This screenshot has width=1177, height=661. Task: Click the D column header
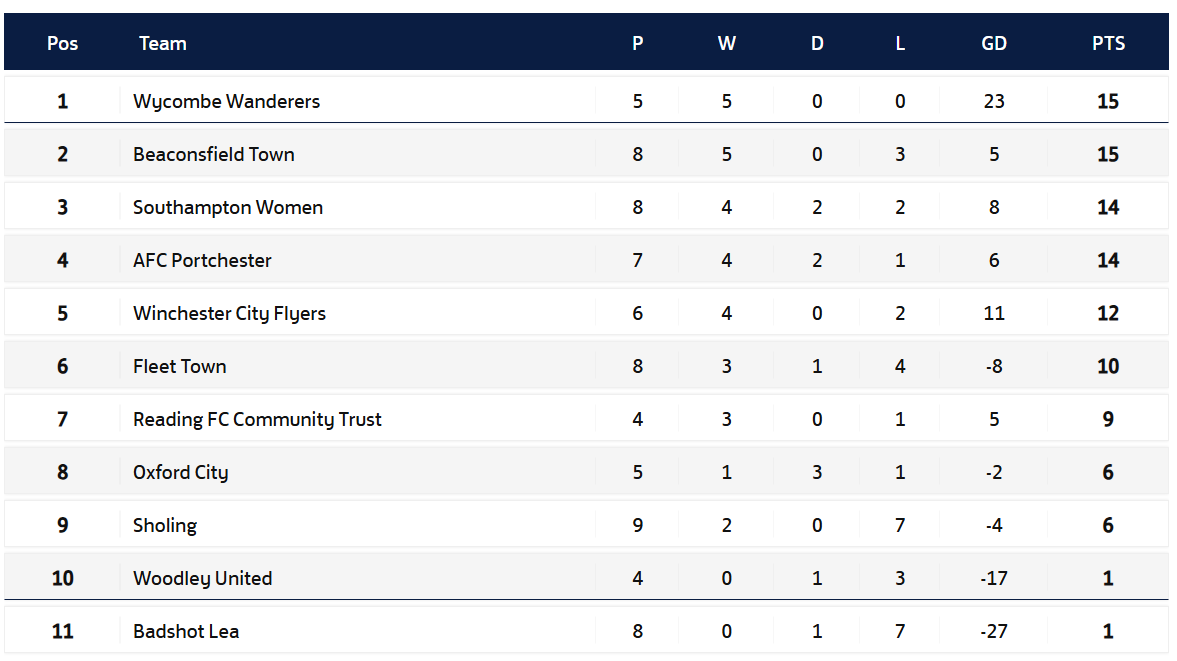(x=817, y=44)
